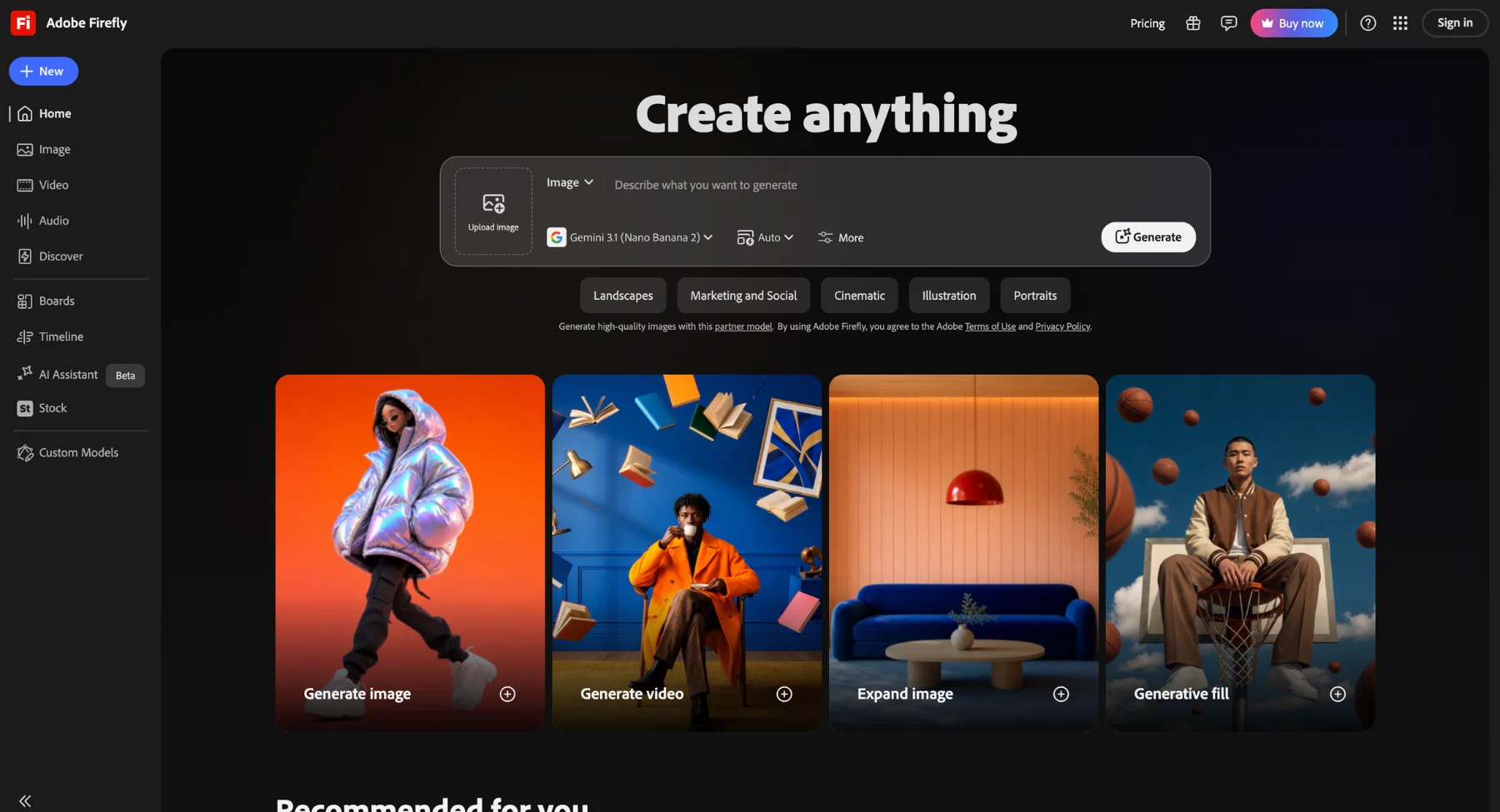Click plus icon on Expand image card
Viewport: 1500px width, 812px height.
pos(1061,694)
